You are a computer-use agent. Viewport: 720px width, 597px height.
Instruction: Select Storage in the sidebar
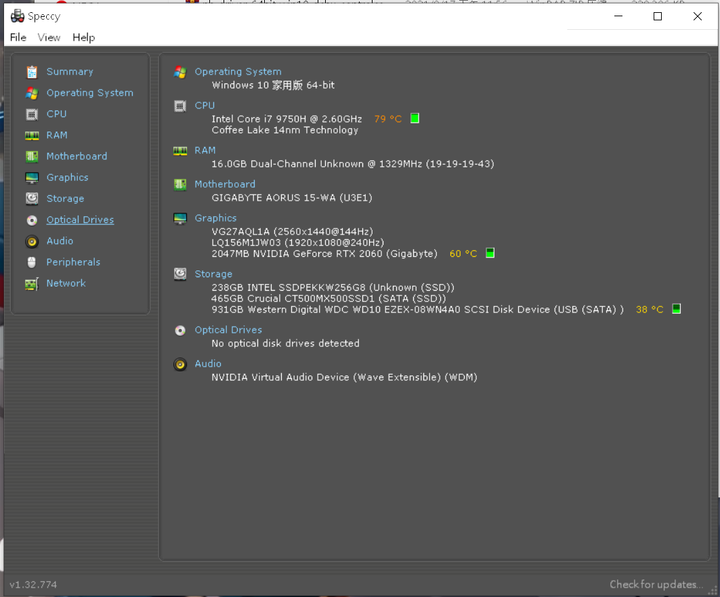(x=65, y=198)
